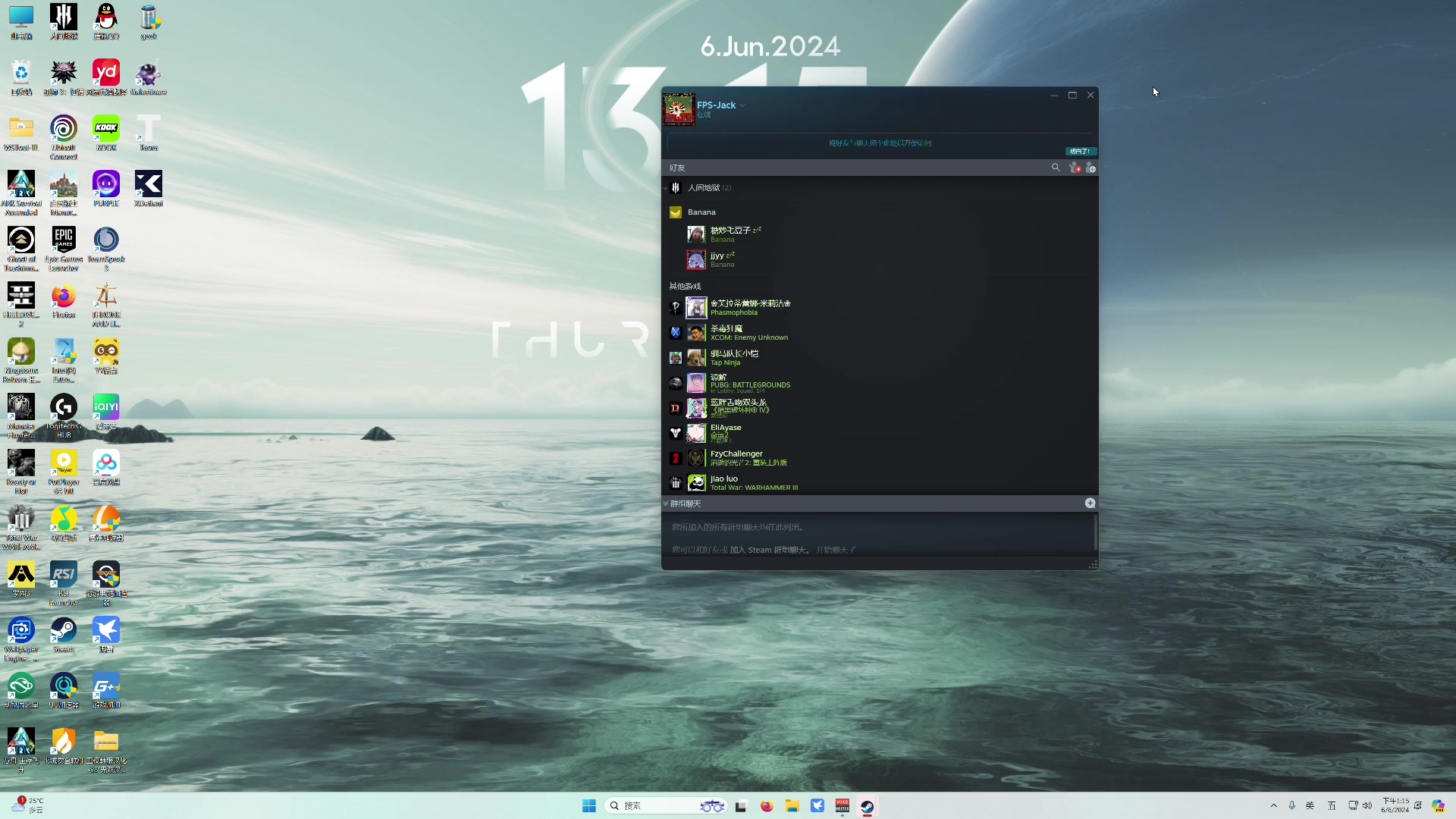
Task: Select TeamSpeak 3 desktop icon
Action: [x=106, y=248]
